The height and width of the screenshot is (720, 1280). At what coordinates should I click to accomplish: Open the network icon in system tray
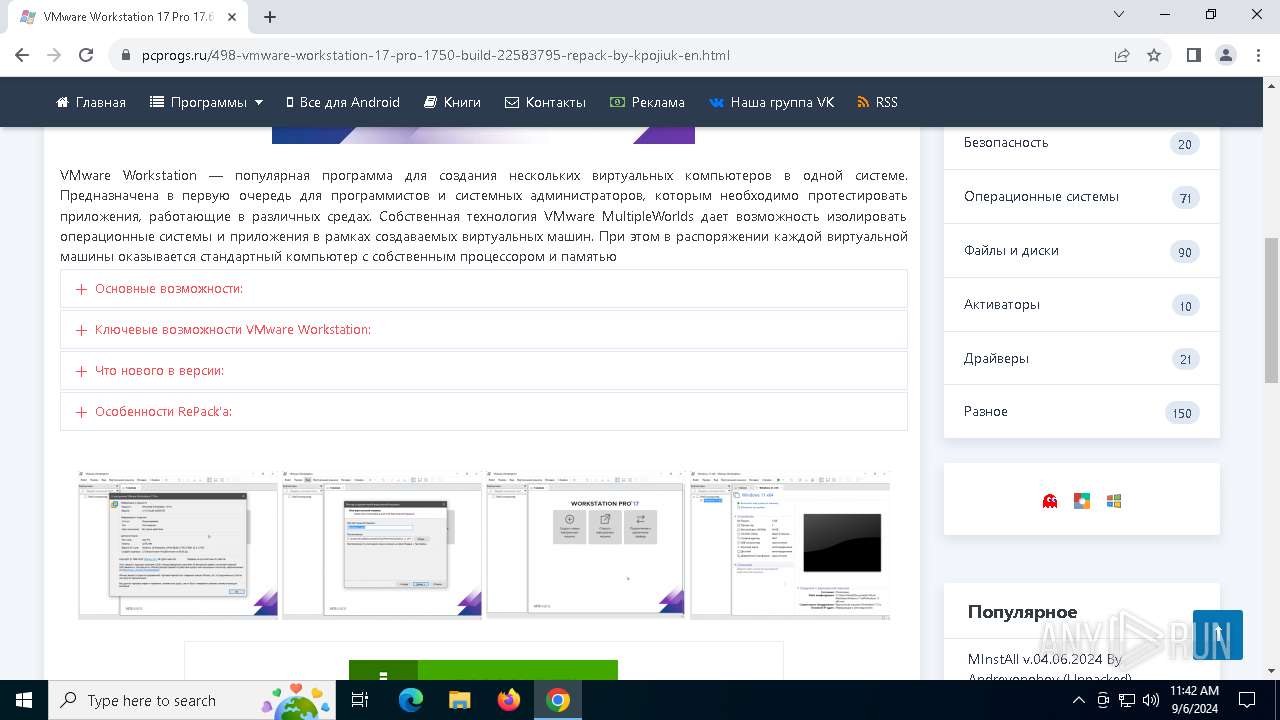1126,700
